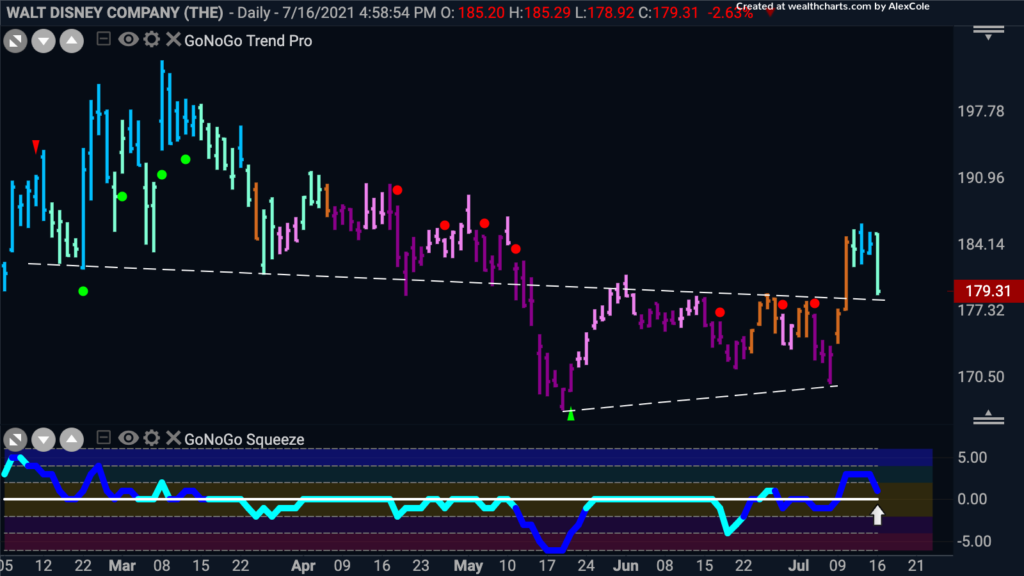Click the Jul label on the date axis
1024x576 pixels.
(x=798, y=566)
